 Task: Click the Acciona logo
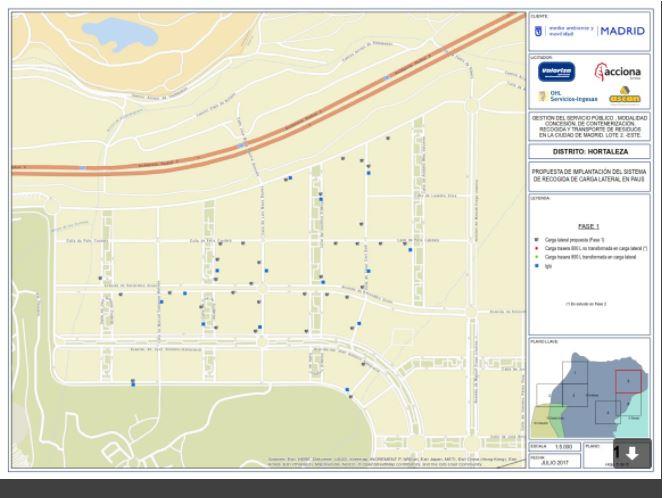tap(616, 72)
